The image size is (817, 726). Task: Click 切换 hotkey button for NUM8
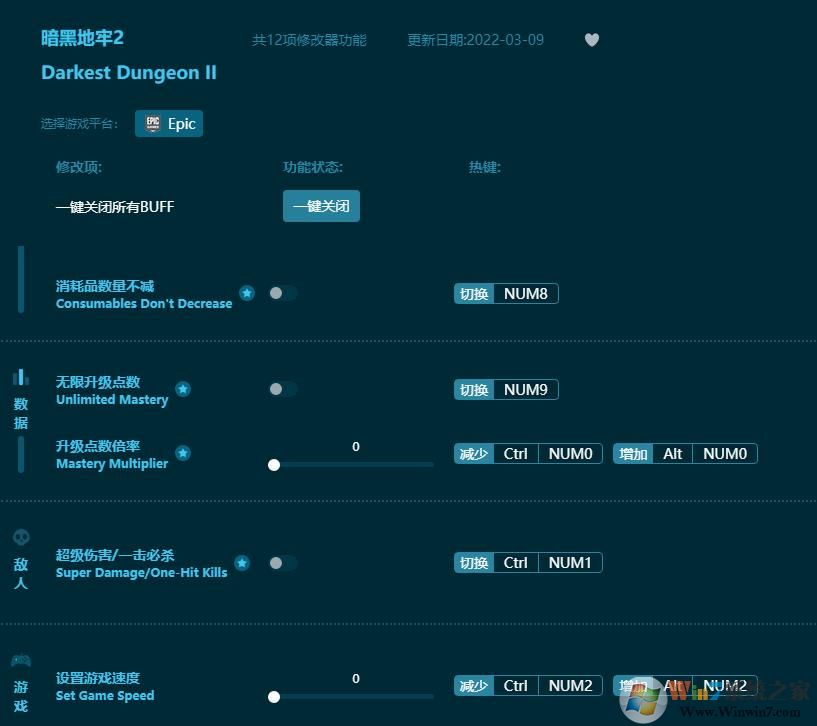coord(474,293)
